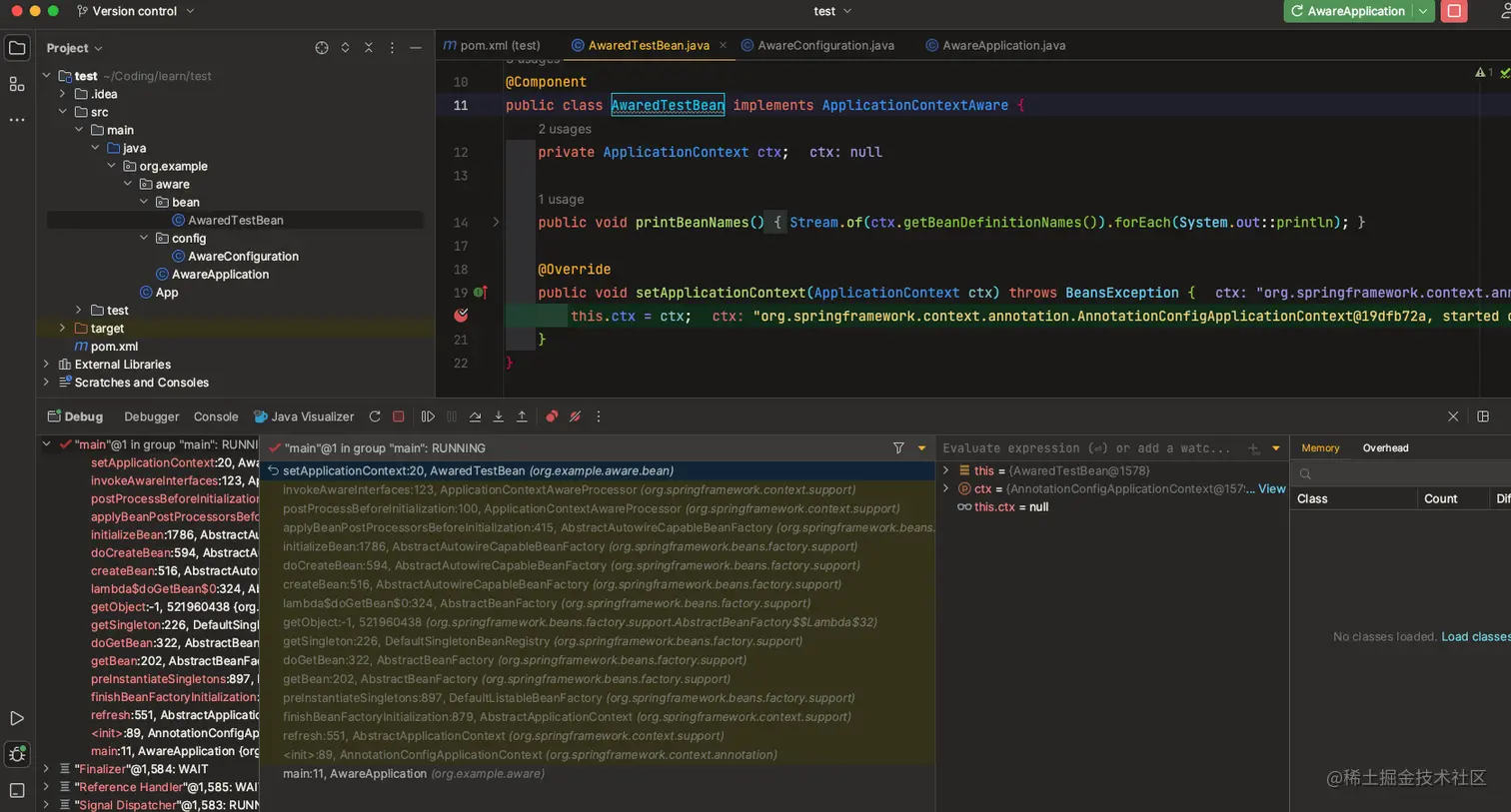Expand the External Libraries tree node
The height and width of the screenshot is (812, 1511).
[46, 365]
